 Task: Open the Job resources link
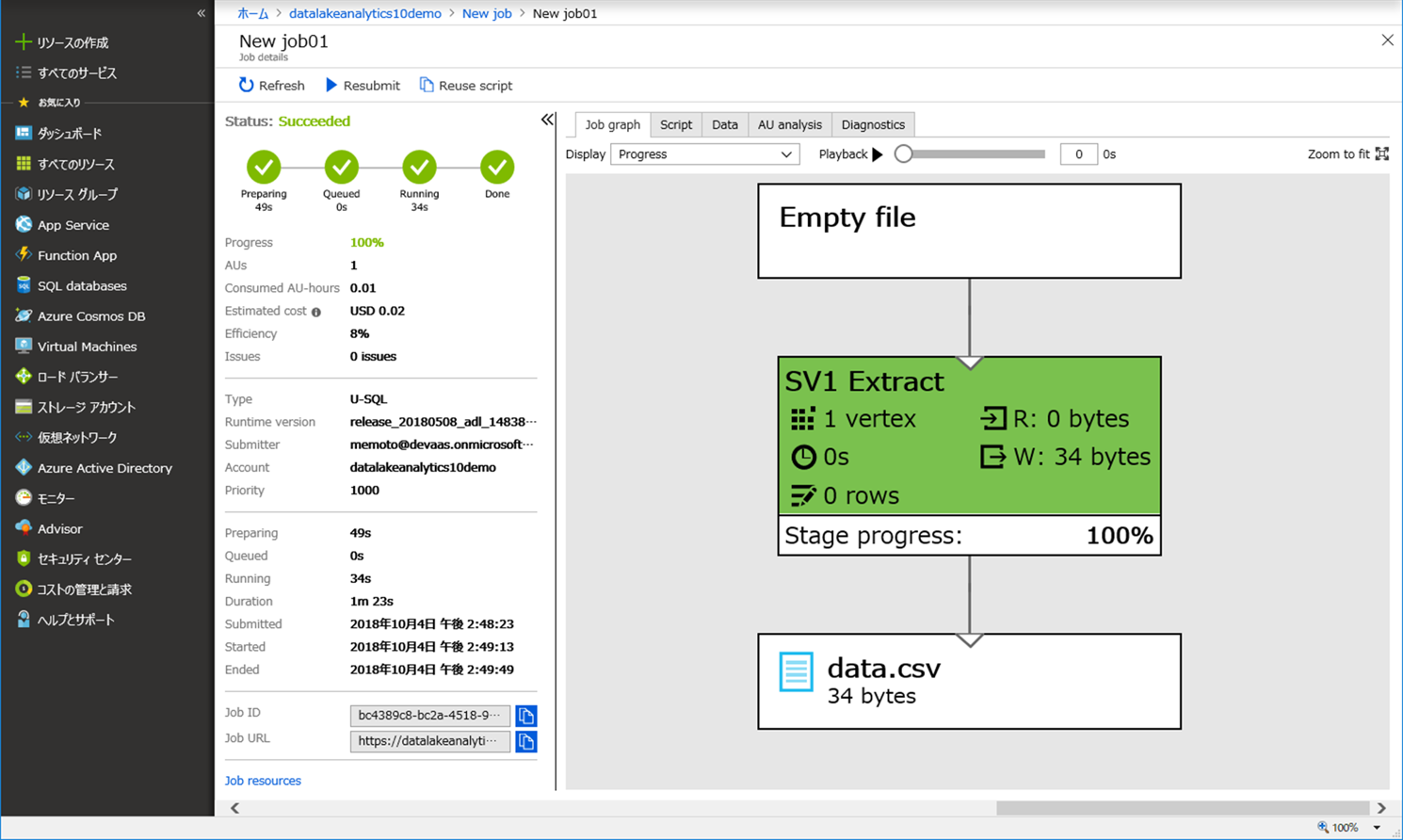click(x=263, y=781)
